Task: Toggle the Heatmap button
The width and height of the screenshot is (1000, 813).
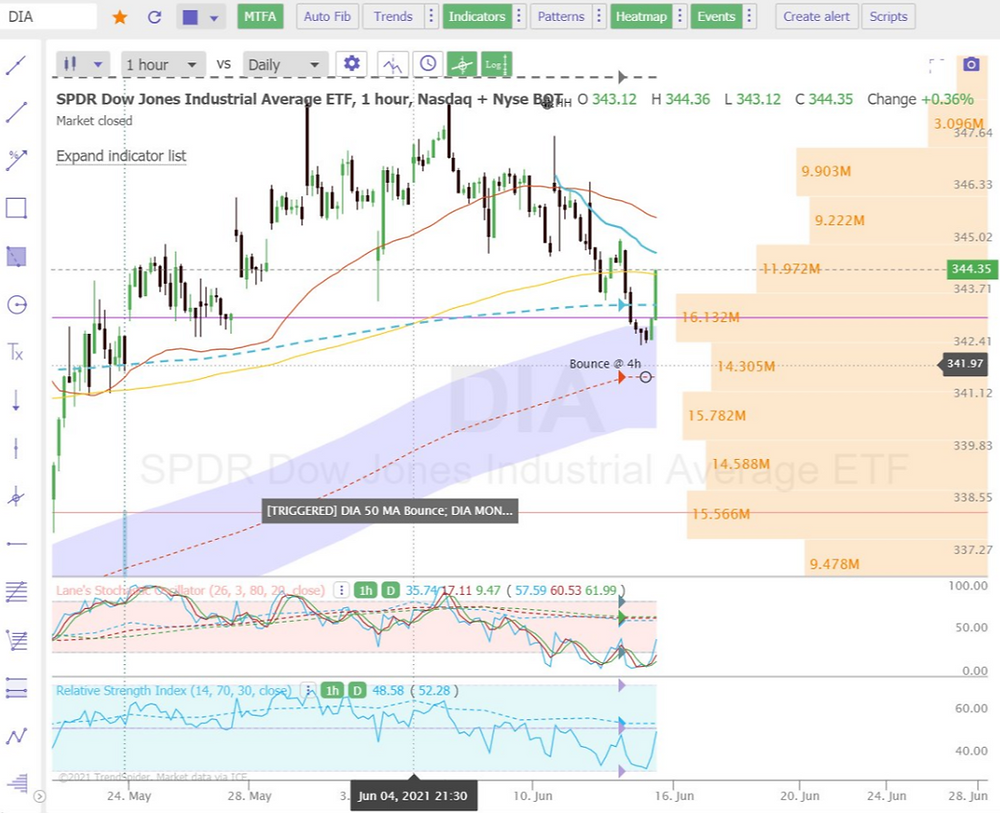Action: click(x=641, y=17)
